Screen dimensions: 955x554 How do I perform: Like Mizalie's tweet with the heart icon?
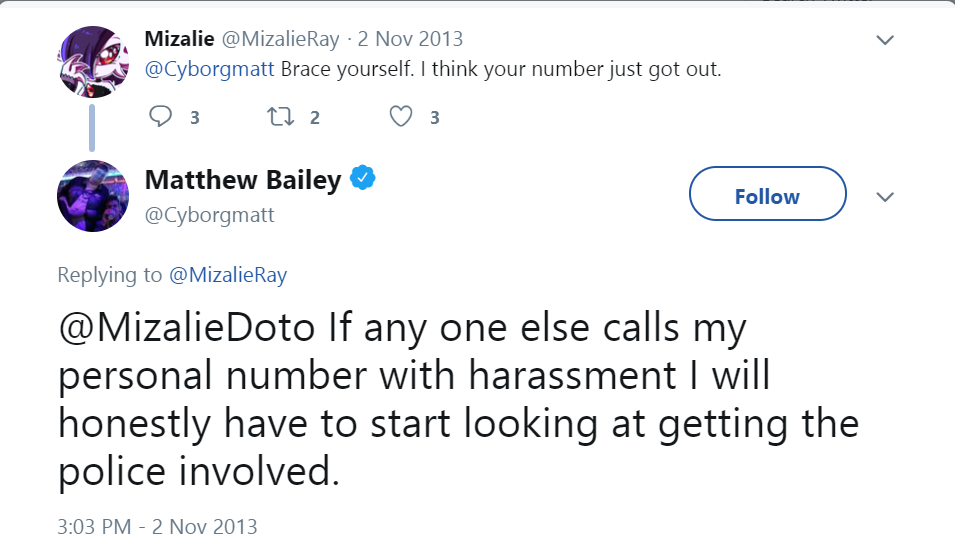click(401, 117)
